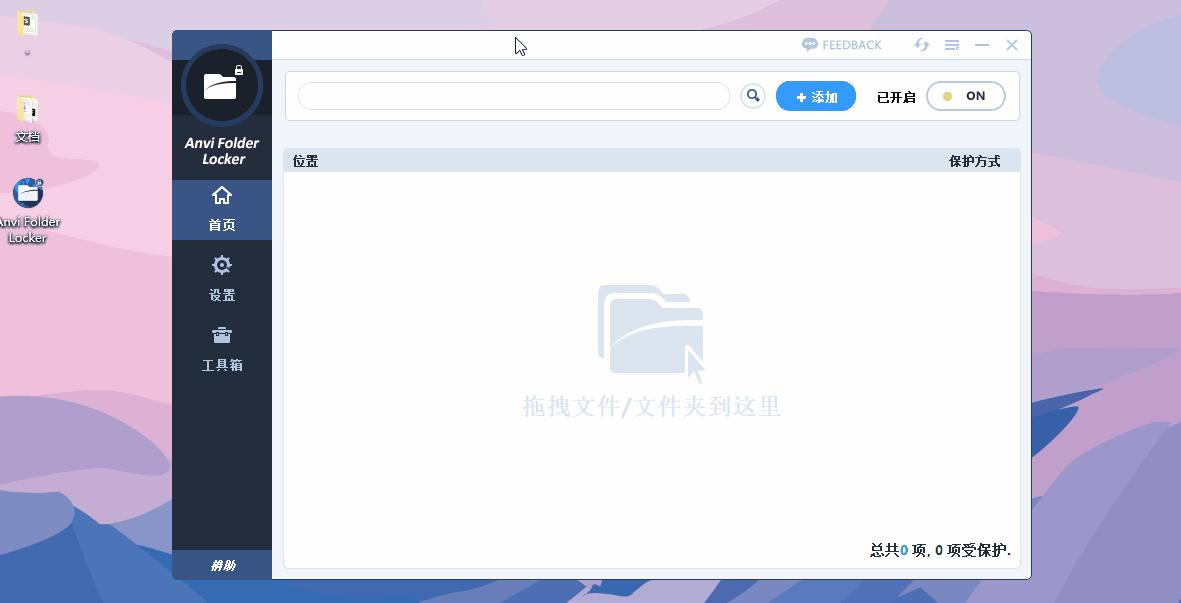Image resolution: width=1181 pixels, height=603 pixels.
Task: Click the 位置 column header
Action: (x=305, y=161)
